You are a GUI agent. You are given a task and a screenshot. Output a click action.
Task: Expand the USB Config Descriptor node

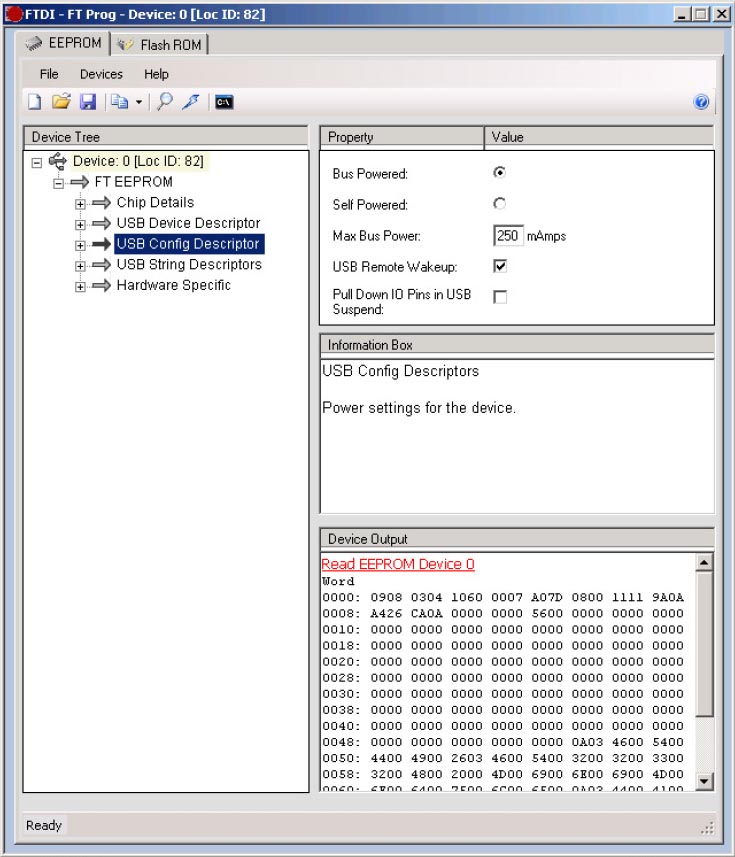(80, 245)
